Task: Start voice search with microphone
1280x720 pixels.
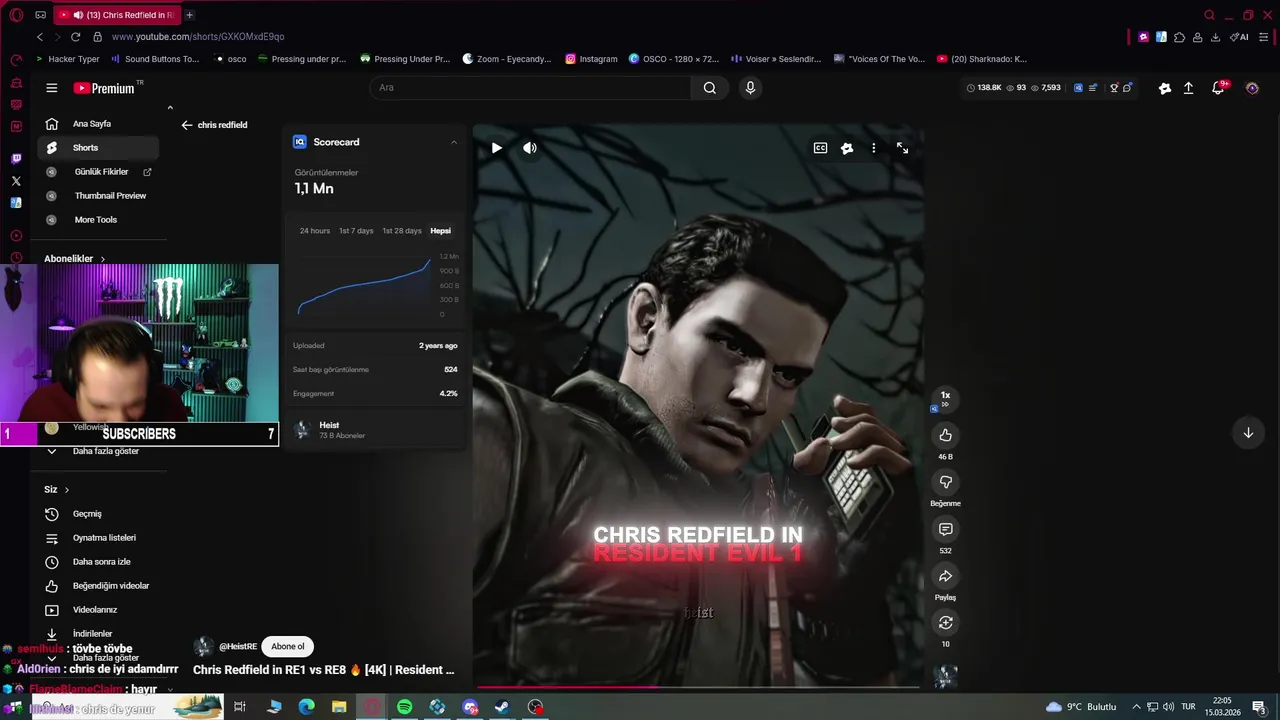Action: click(x=750, y=88)
